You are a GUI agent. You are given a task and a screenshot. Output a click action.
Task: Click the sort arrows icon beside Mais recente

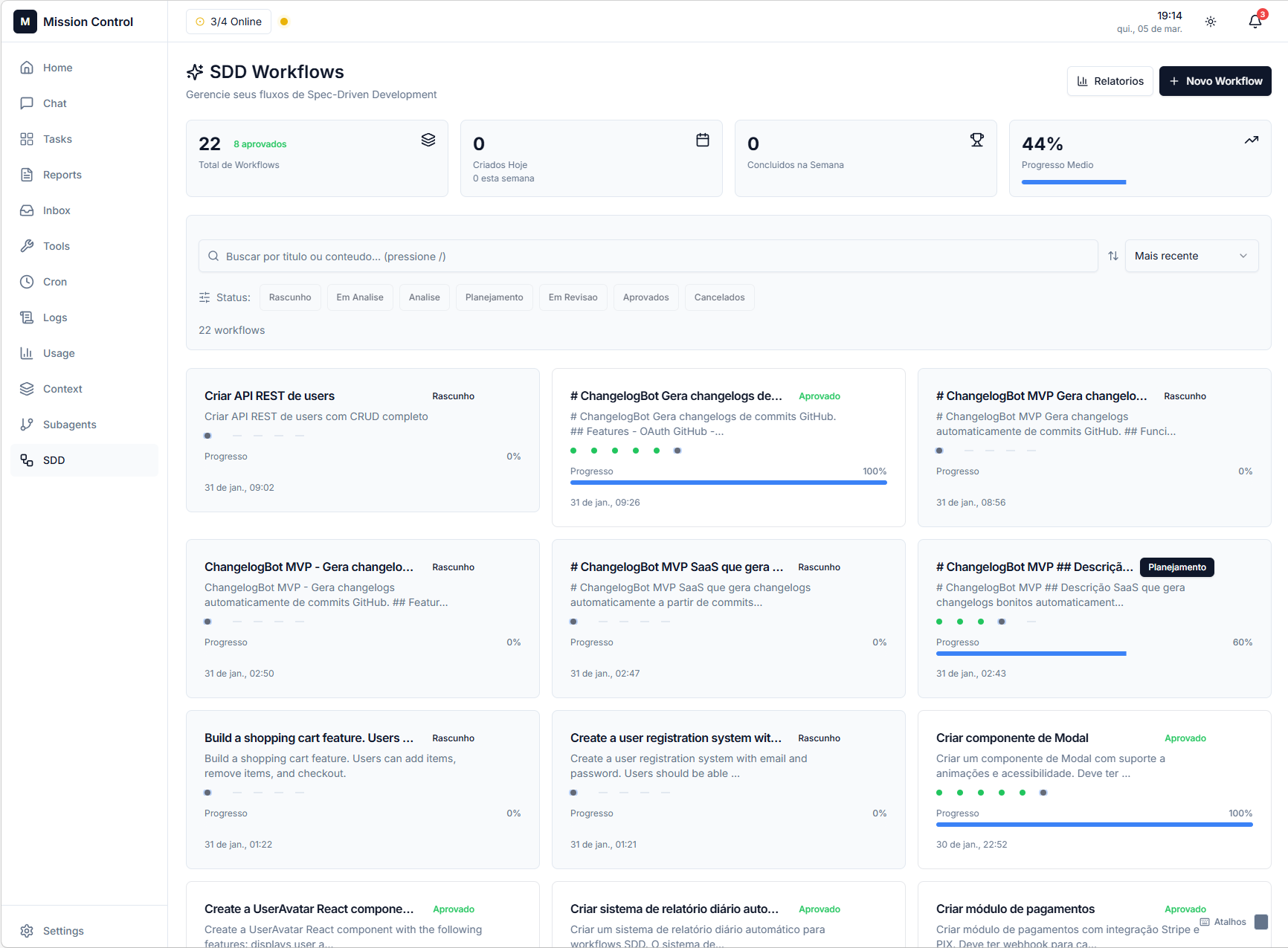1113,256
